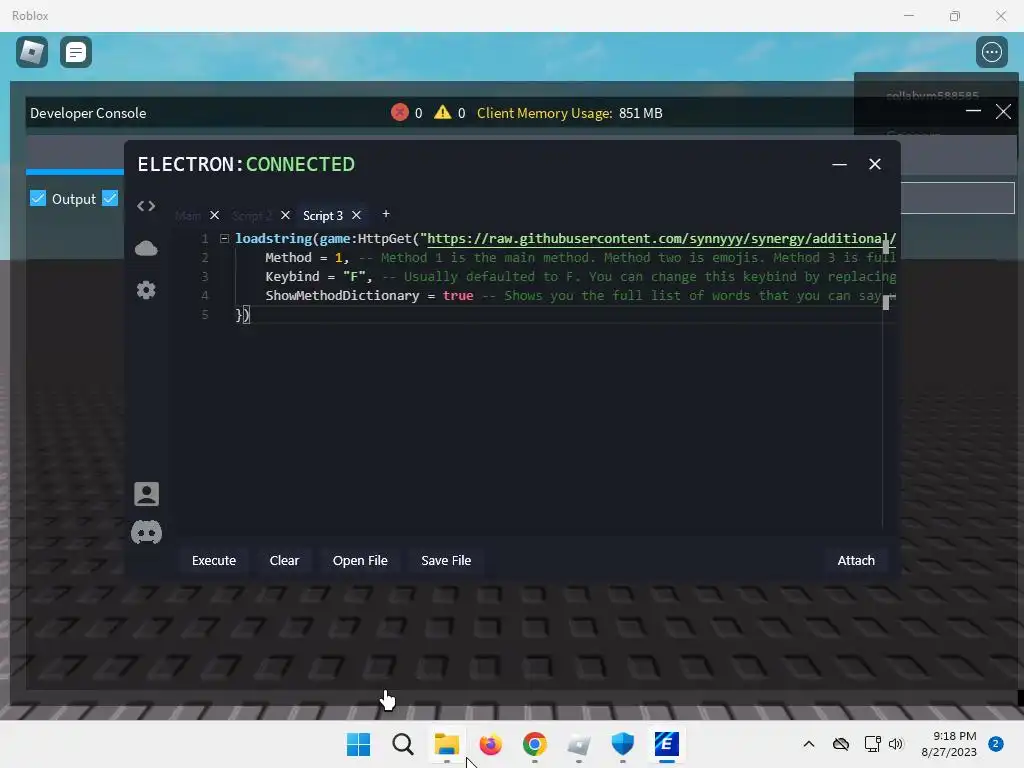
Task: Click the Execute button
Action: click(214, 560)
